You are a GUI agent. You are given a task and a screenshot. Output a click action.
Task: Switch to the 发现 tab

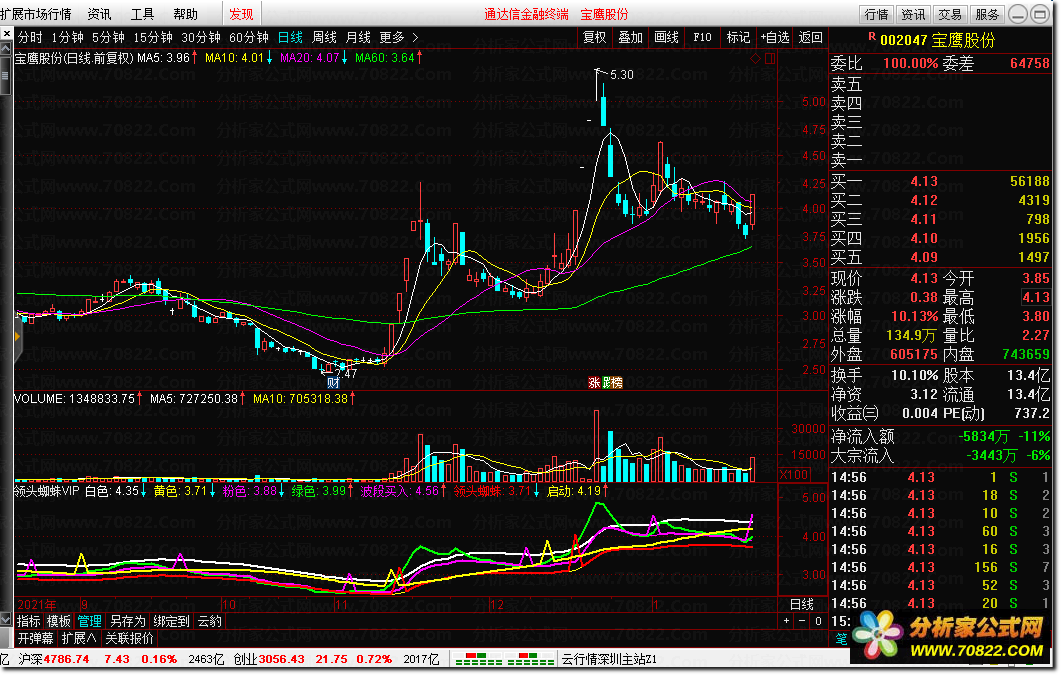(241, 14)
